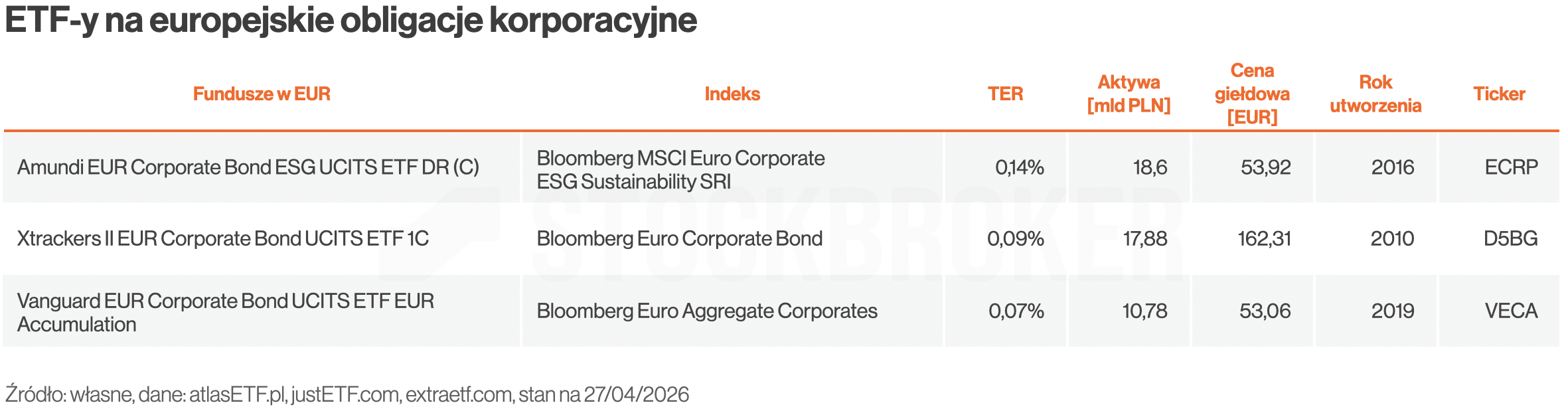Click the source note with atlasETF.pl
Screen dimensions: 1568x413
(347, 395)
